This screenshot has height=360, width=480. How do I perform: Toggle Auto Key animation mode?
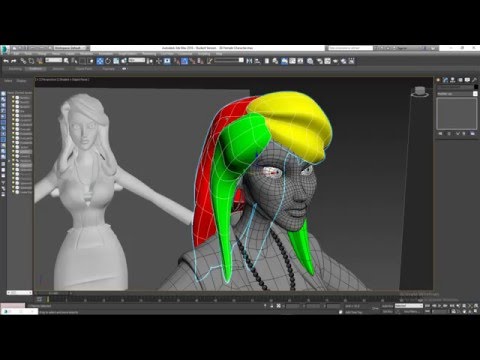pos(388,306)
